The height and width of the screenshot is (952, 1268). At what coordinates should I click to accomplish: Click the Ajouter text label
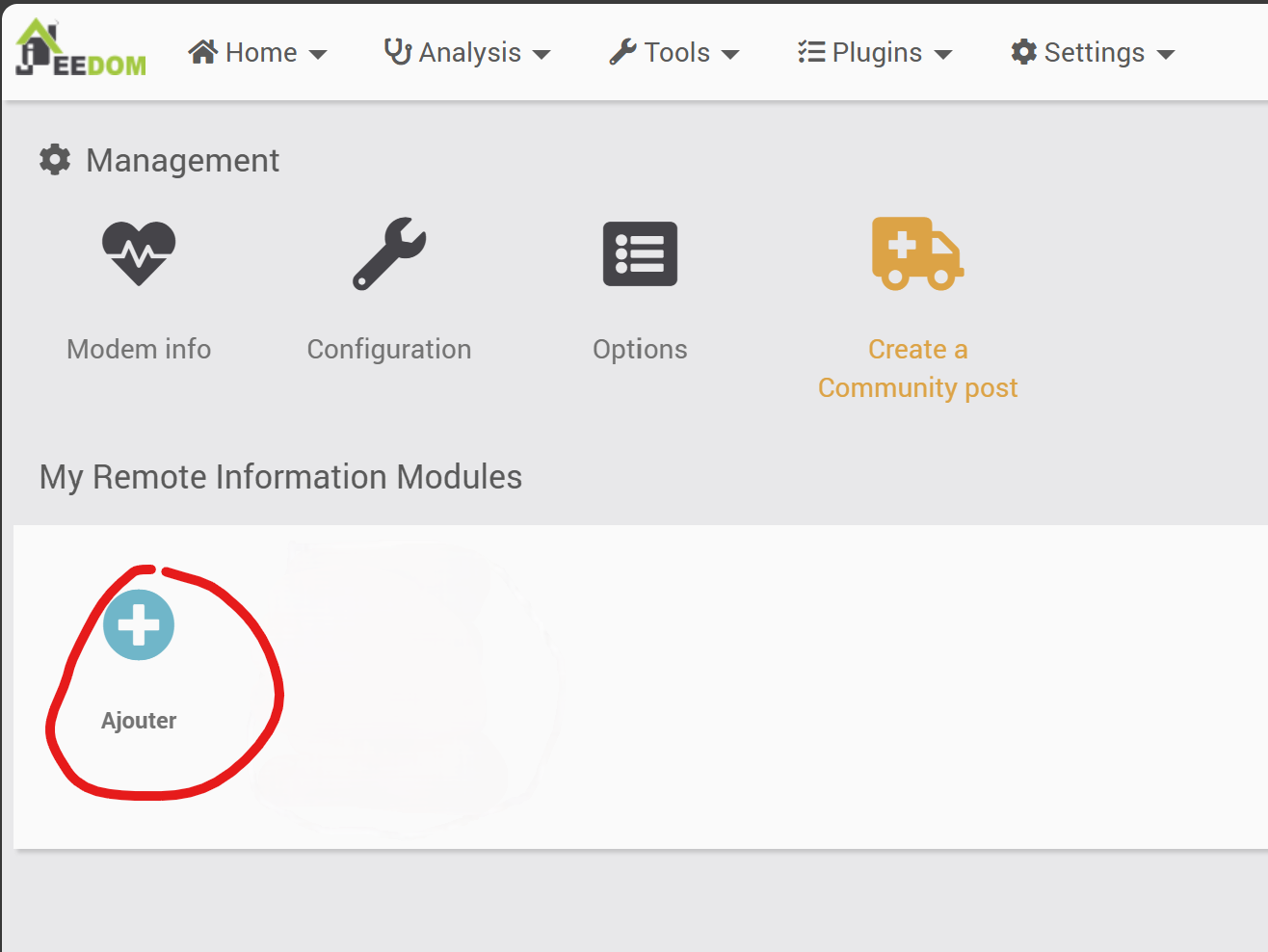pos(139,721)
